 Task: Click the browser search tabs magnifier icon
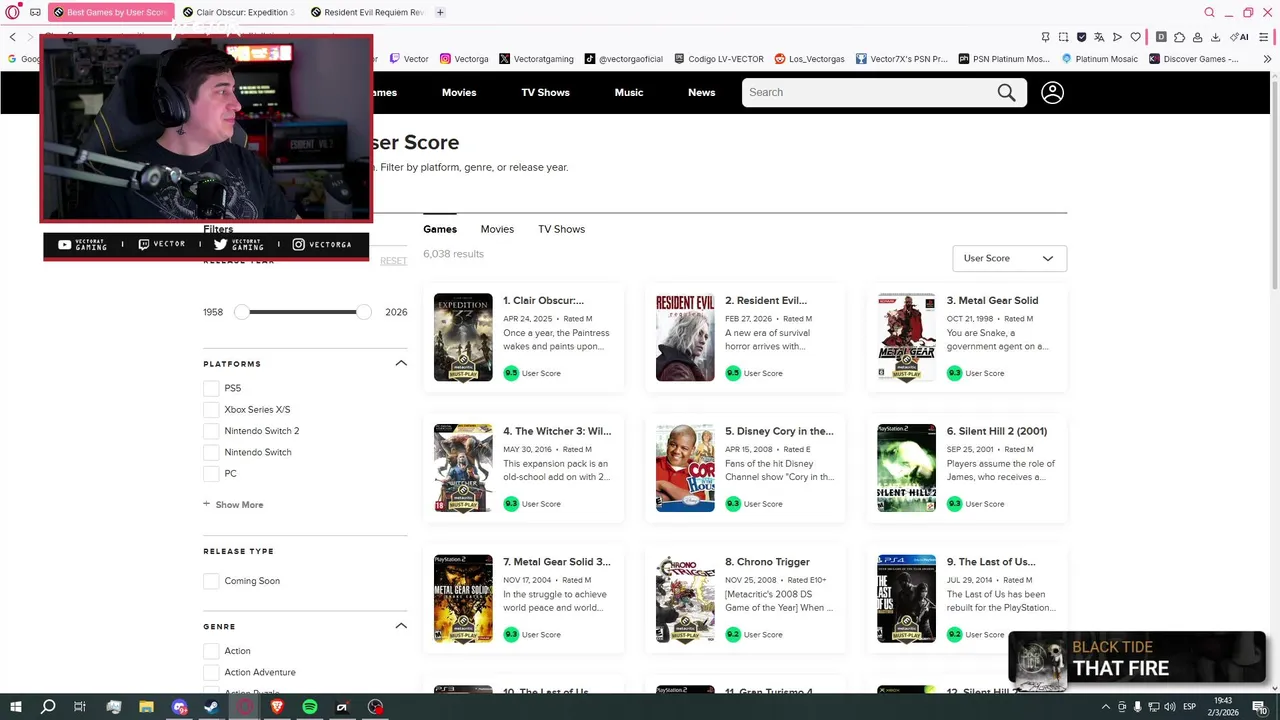pos(1209,12)
